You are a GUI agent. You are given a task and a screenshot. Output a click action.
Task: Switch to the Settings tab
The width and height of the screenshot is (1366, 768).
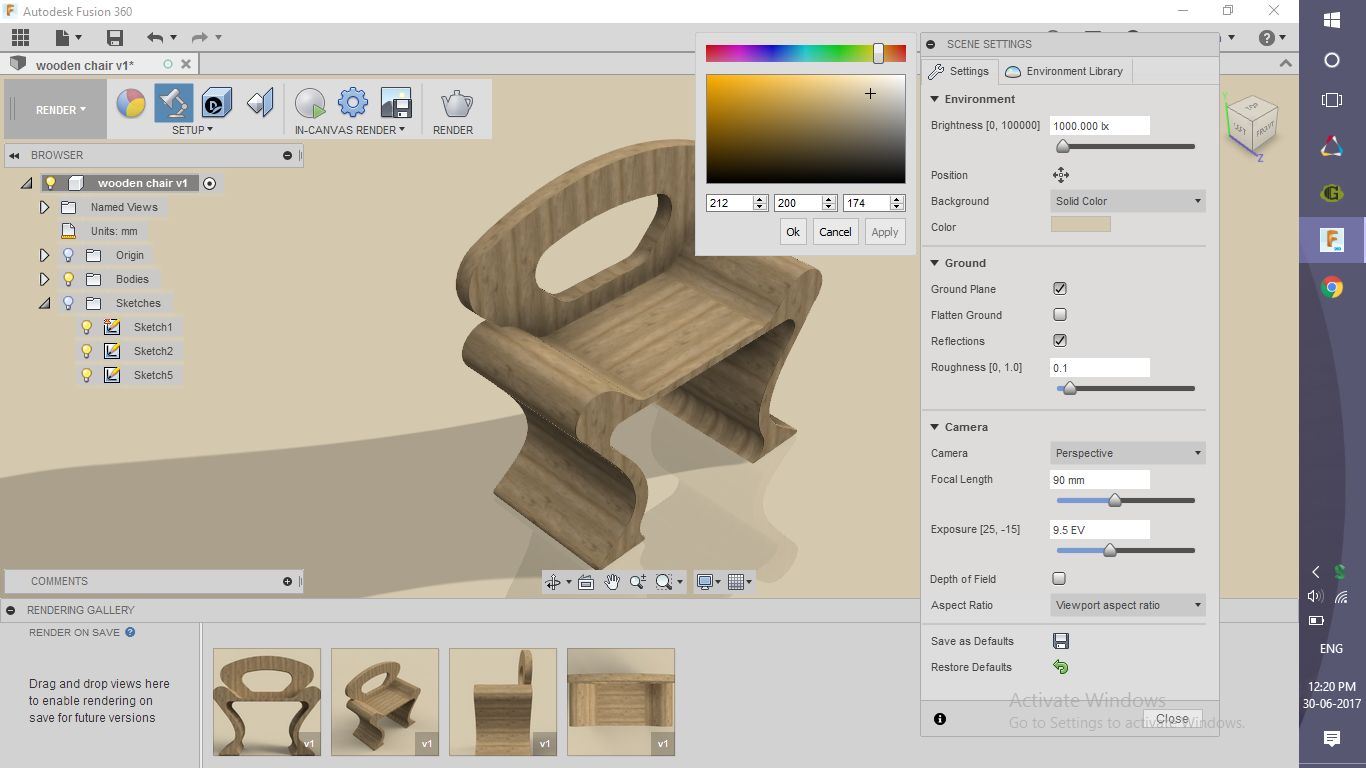pos(959,71)
